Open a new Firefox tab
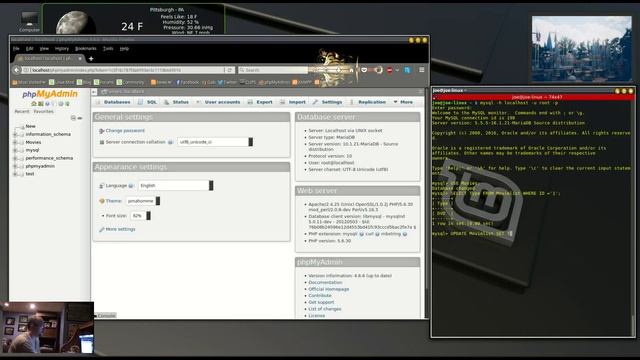 91,59
